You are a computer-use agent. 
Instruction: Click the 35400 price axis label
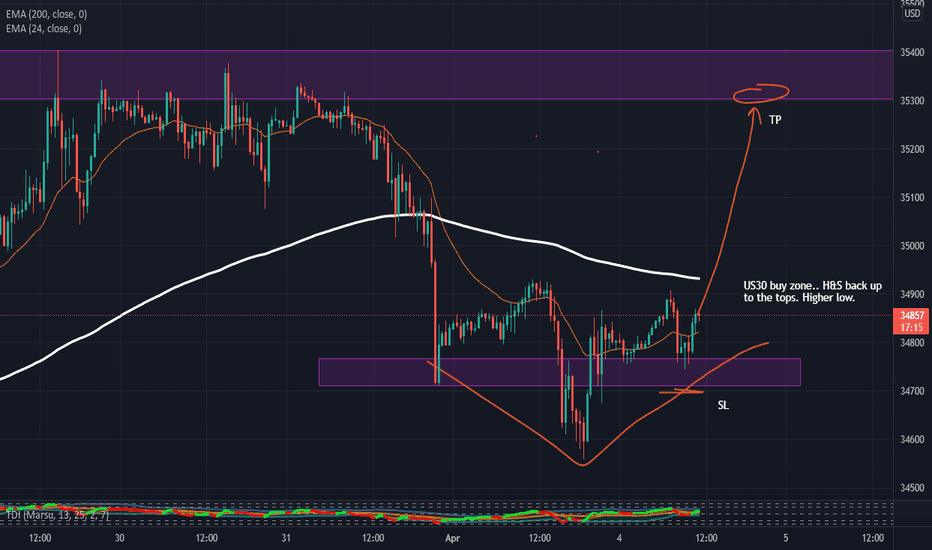[x=912, y=52]
